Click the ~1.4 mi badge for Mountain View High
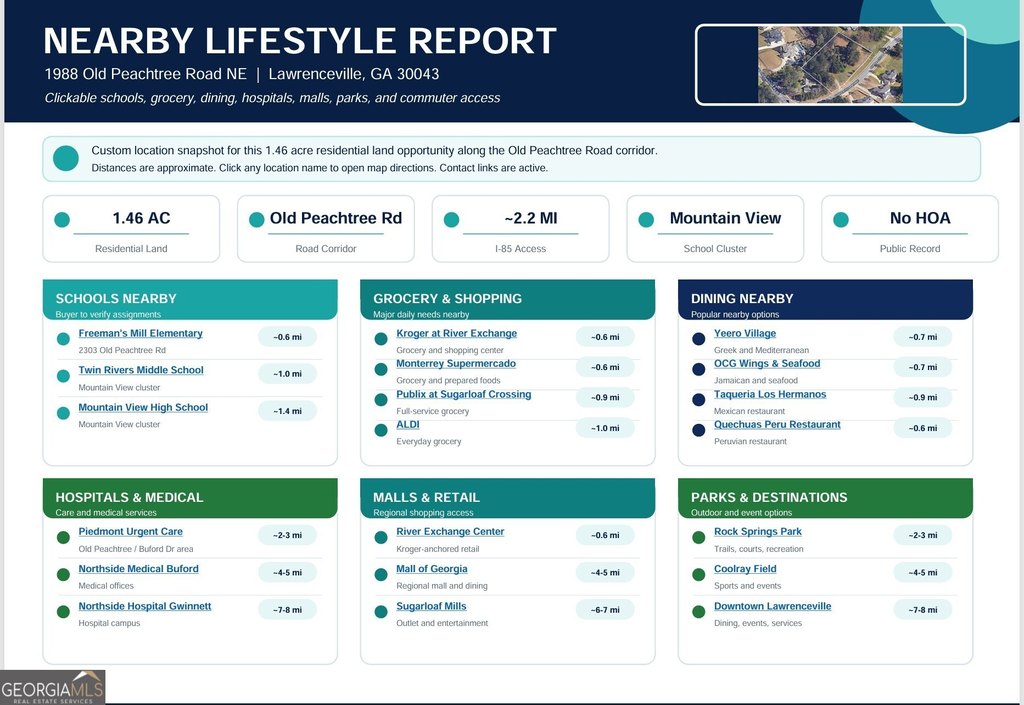 [287, 411]
